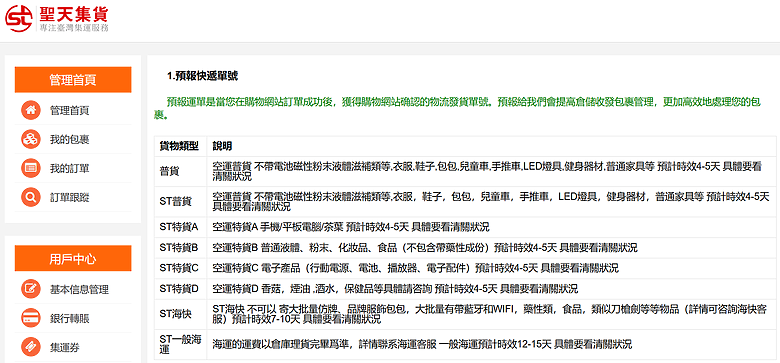Select the ST特貨A cargo type cell
780x363 pixels.
(180, 227)
